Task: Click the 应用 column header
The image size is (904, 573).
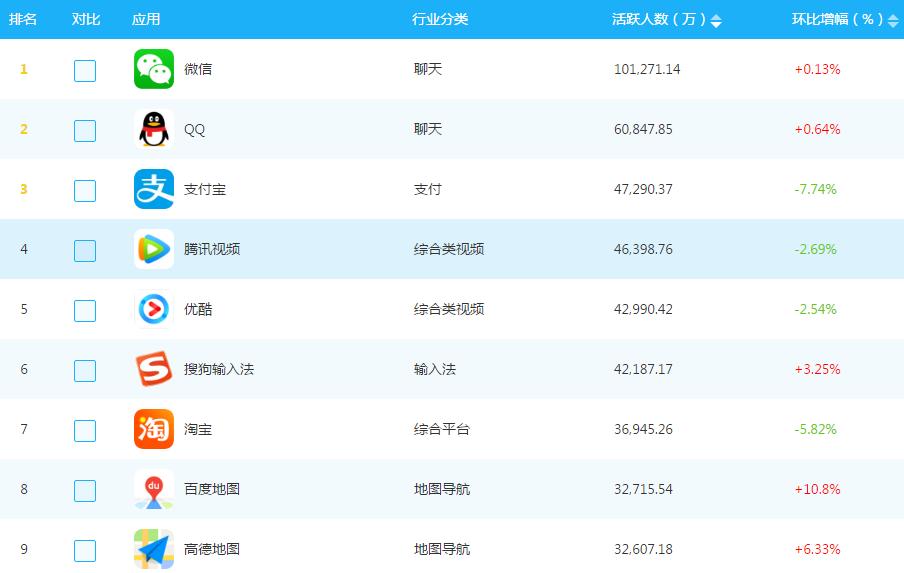Action: tap(146, 19)
